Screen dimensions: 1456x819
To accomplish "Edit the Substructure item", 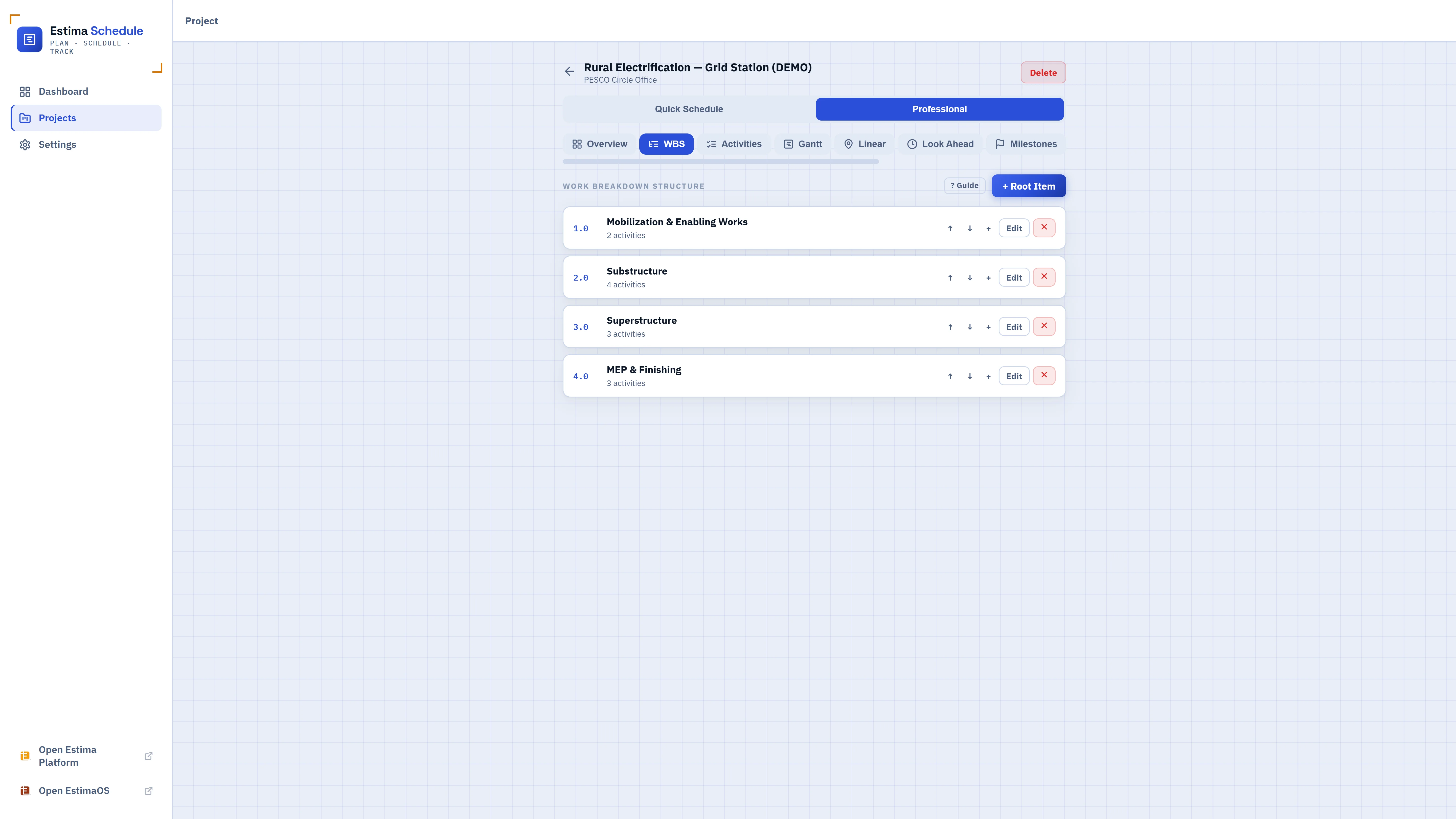I will tap(1014, 278).
